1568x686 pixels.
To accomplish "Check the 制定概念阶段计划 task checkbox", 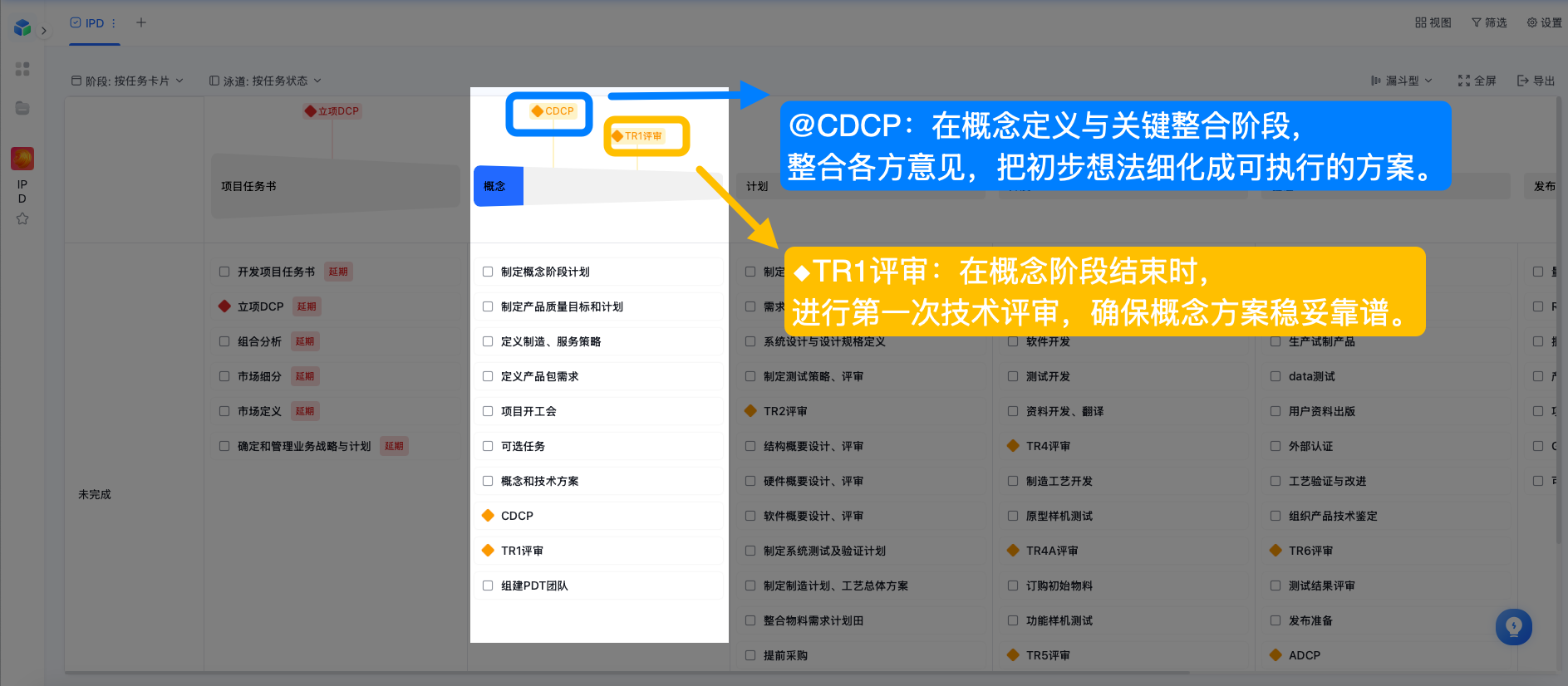I will click(x=488, y=272).
